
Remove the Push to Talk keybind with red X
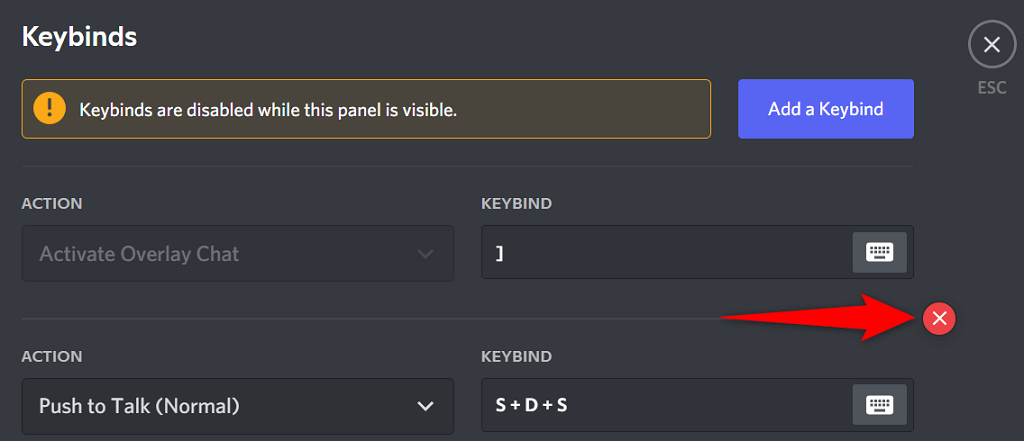939,318
